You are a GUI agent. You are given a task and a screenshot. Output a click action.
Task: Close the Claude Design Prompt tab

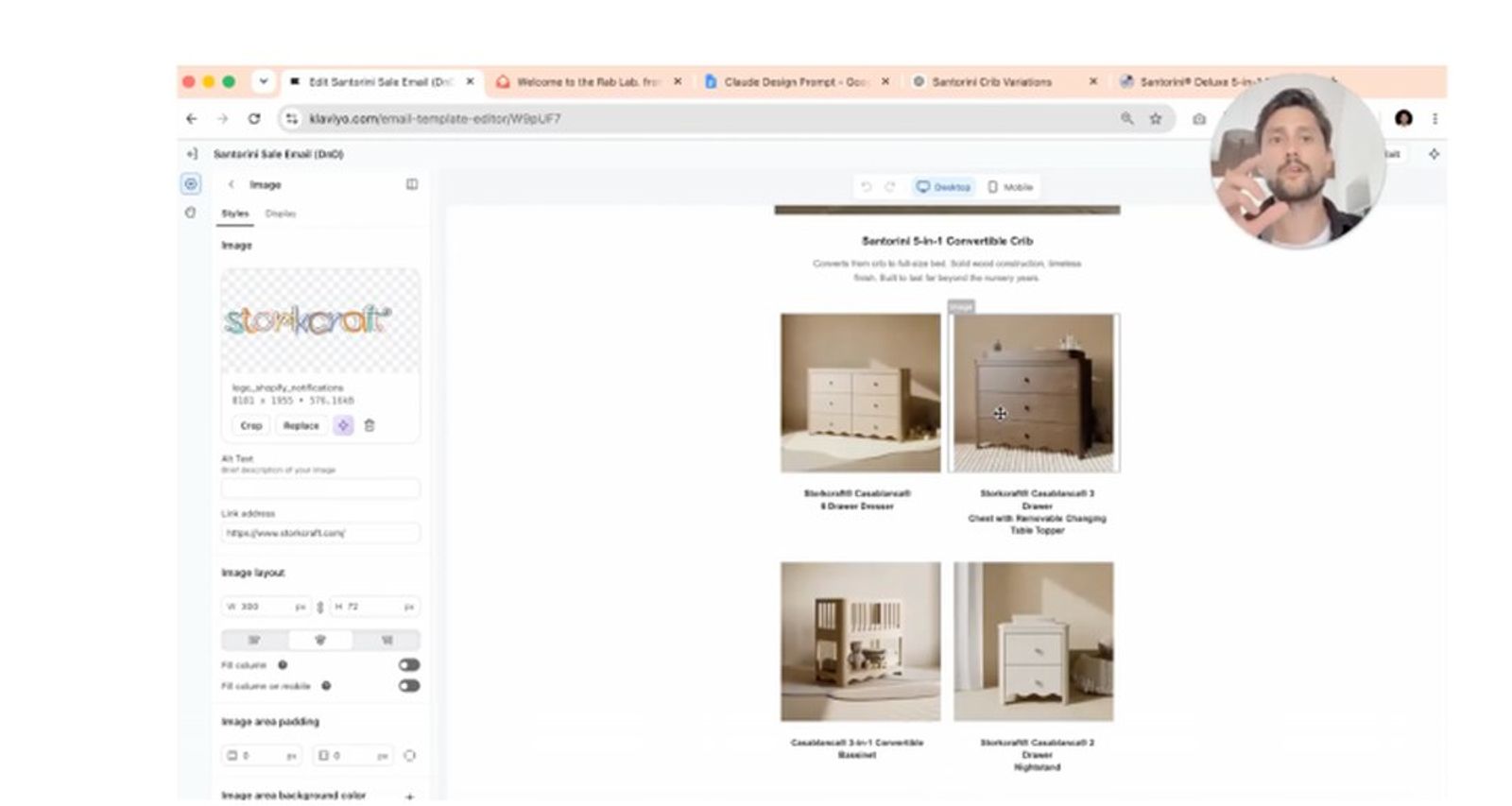point(885,82)
